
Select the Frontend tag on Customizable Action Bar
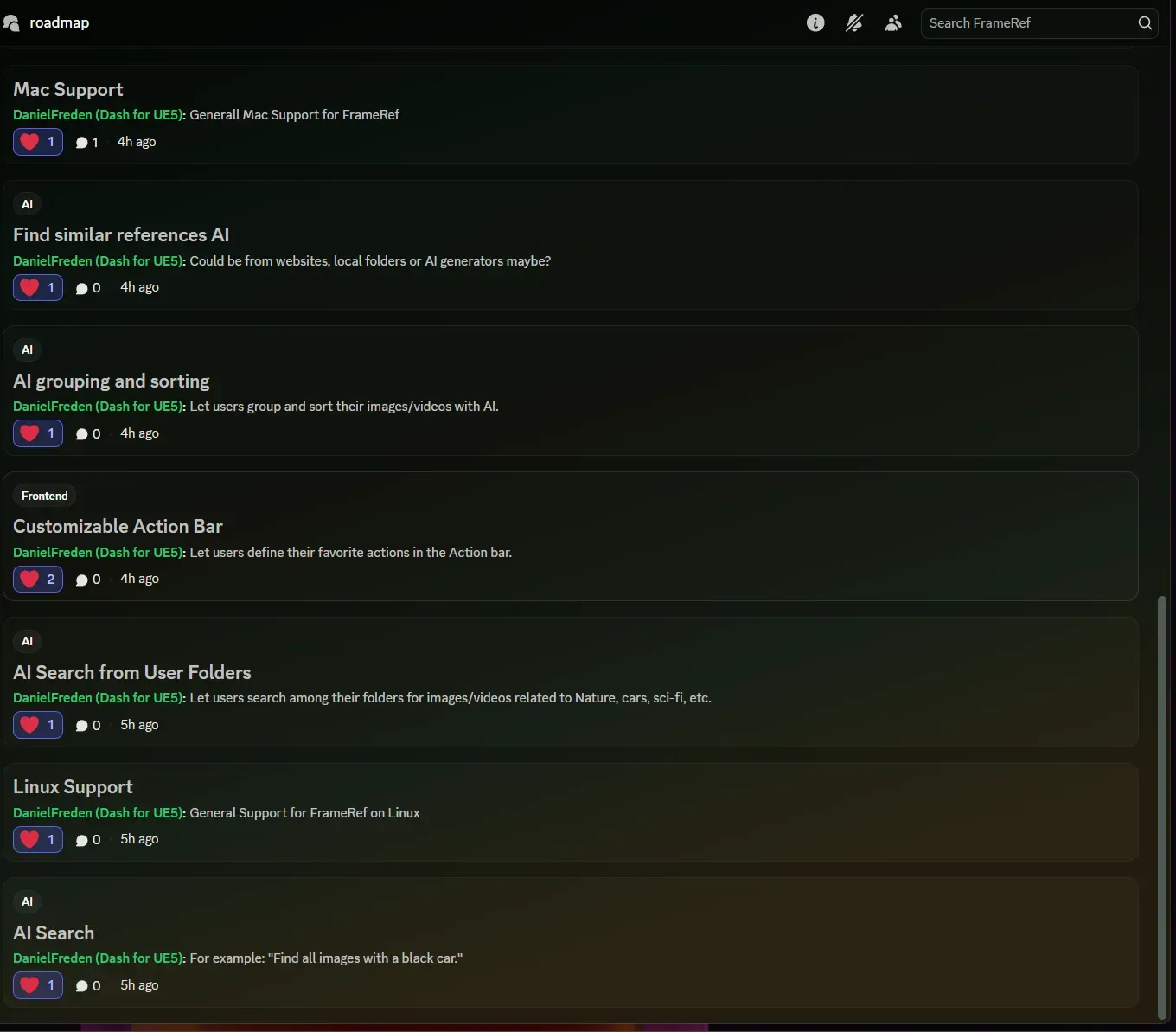(x=45, y=496)
